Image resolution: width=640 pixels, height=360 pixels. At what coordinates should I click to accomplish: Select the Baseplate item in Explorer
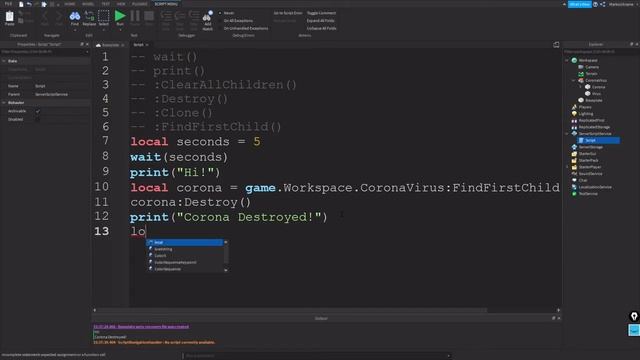[x=590, y=100]
